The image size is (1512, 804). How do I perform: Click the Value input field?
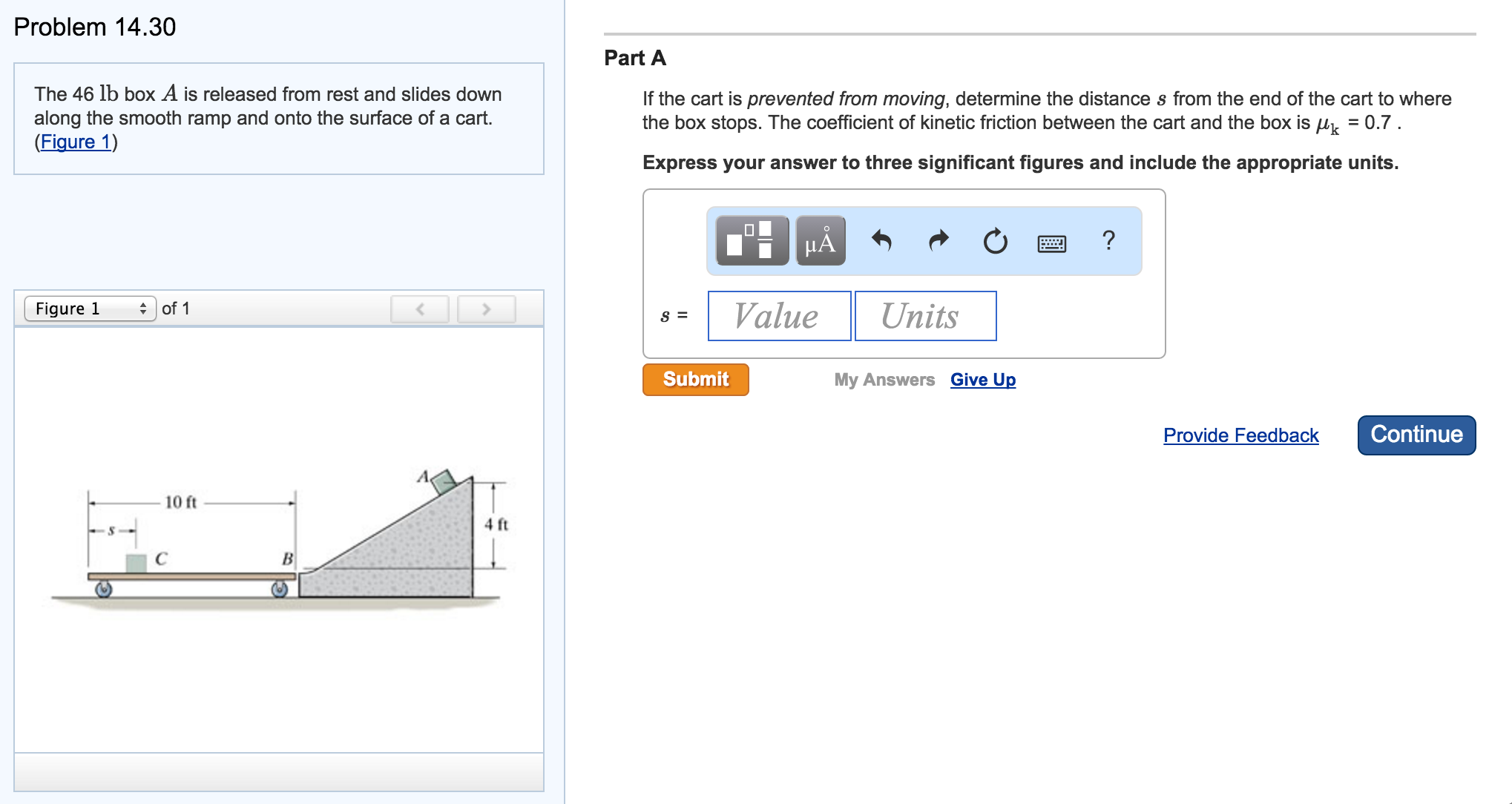(x=779, y=316)
